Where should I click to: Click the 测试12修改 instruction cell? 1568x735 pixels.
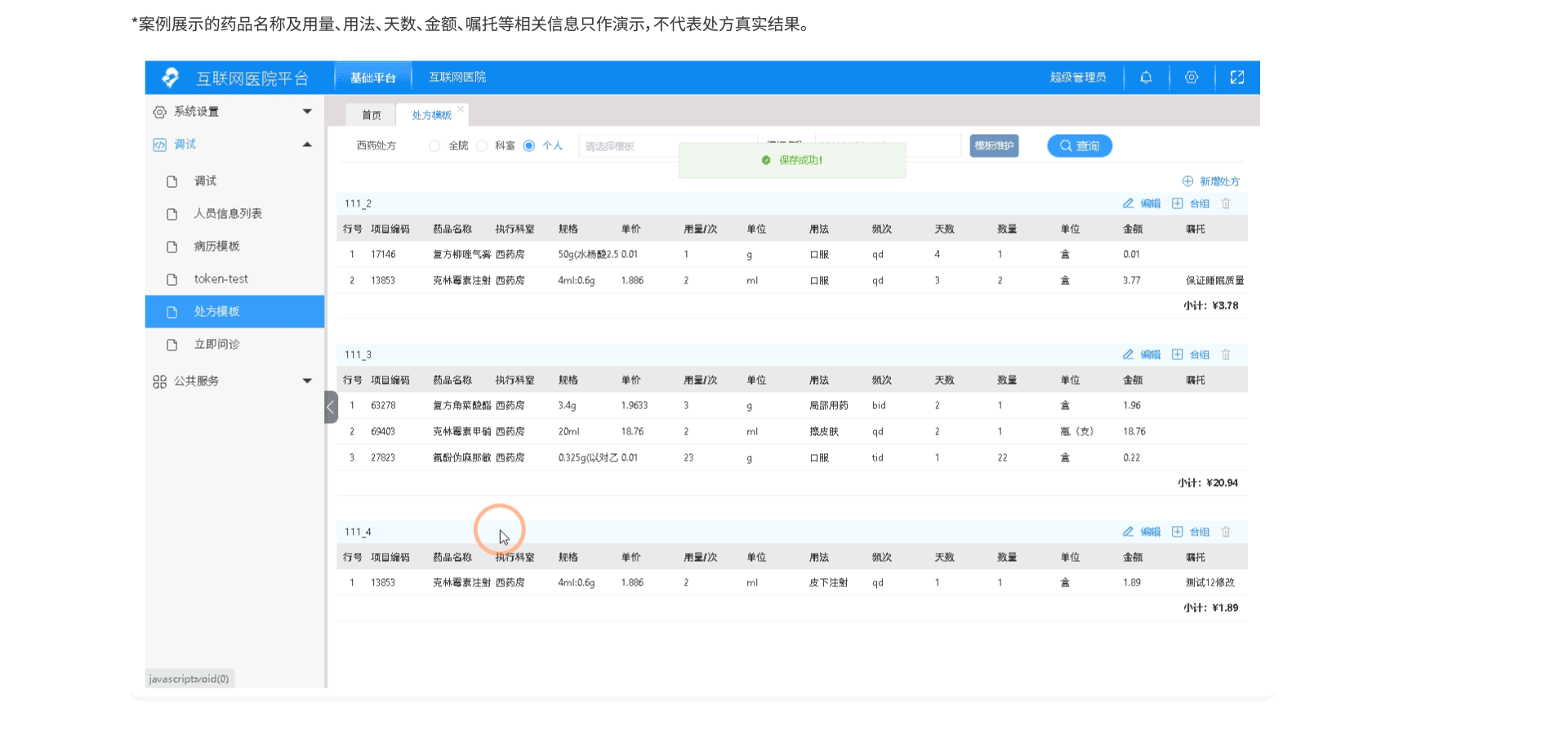[1210, 583]
